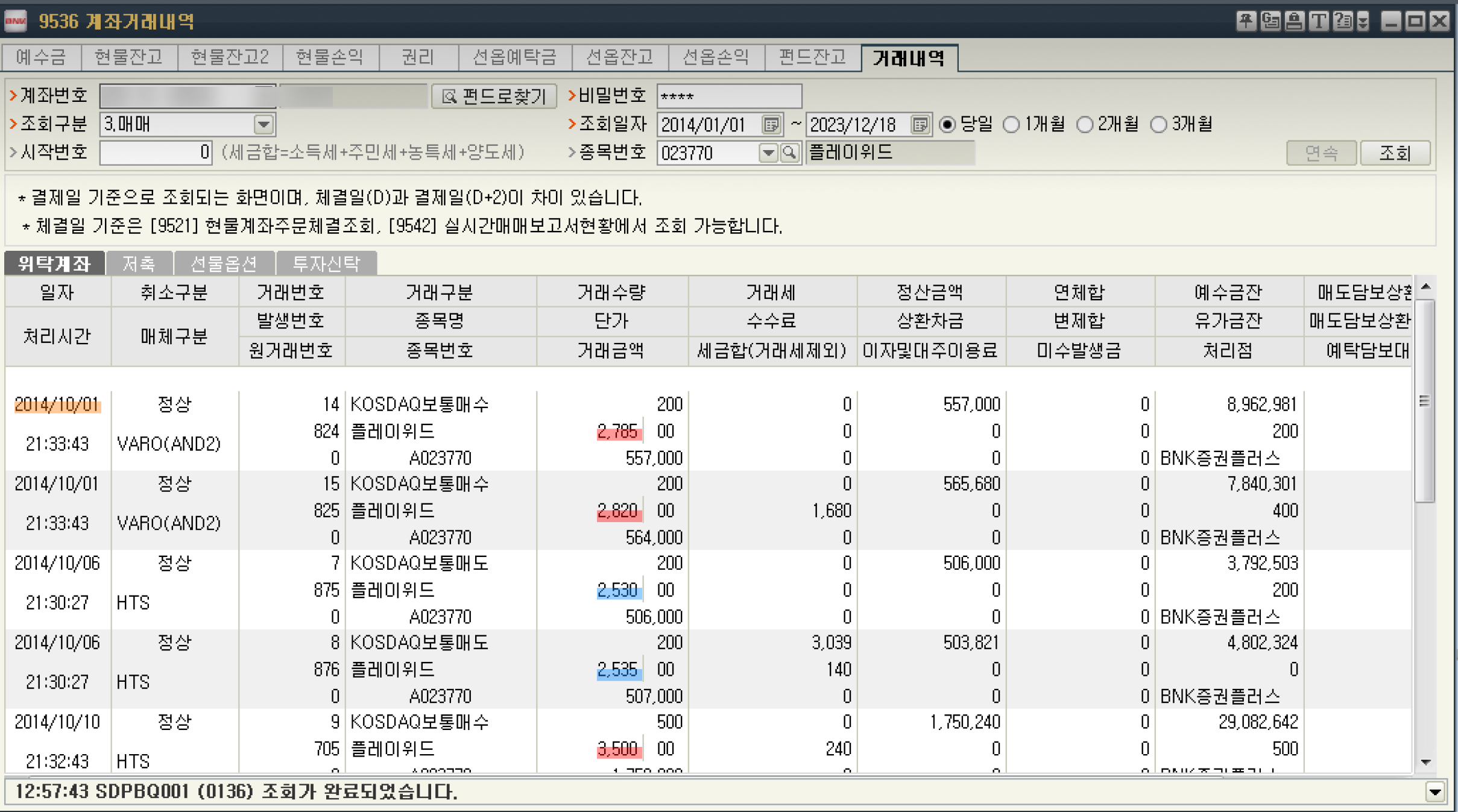Click the 종목번호 023770 input field

[708, 153]
